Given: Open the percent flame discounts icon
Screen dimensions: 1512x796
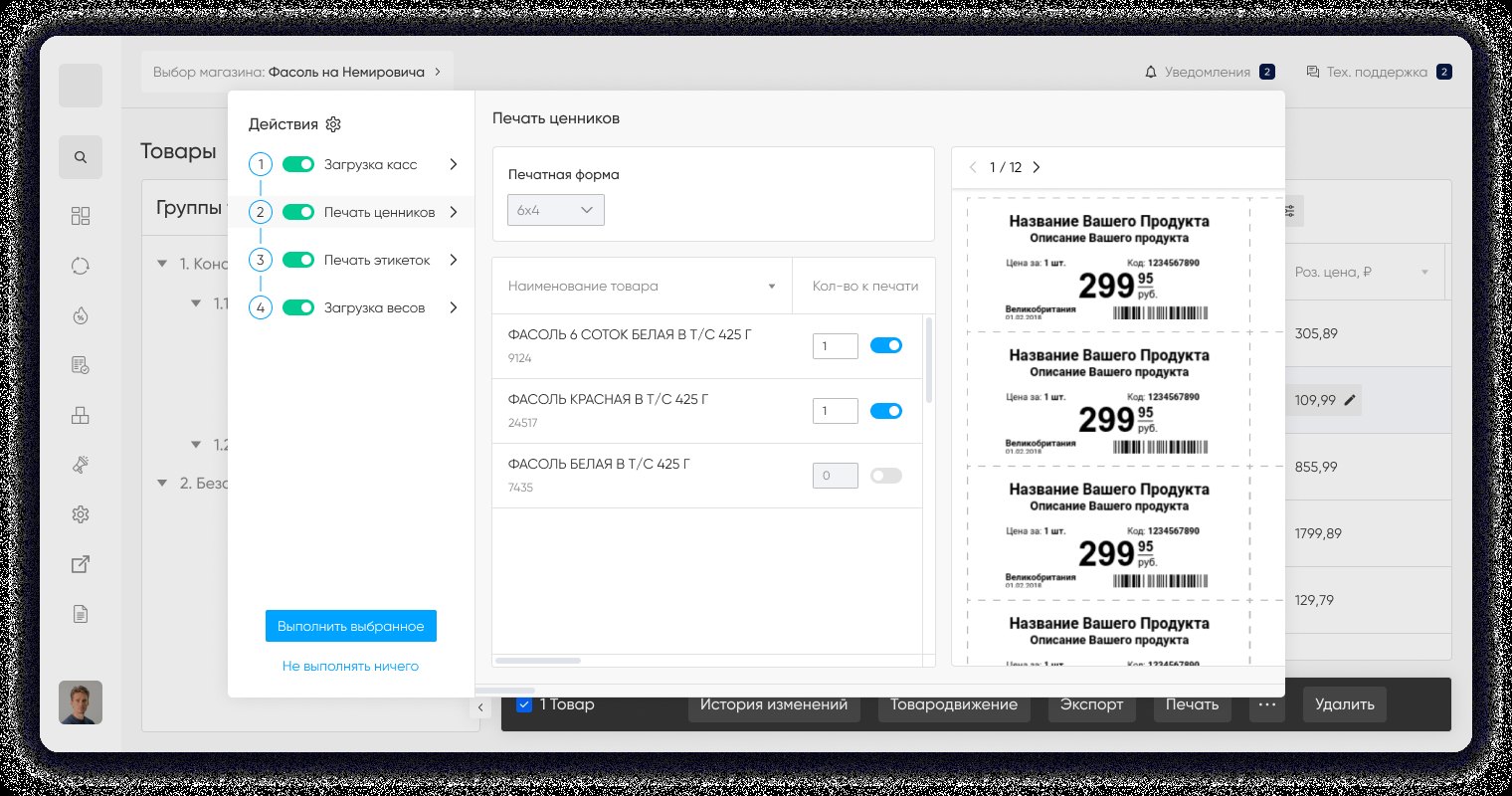Looking at the screenshot, I should tap(81, 315).
